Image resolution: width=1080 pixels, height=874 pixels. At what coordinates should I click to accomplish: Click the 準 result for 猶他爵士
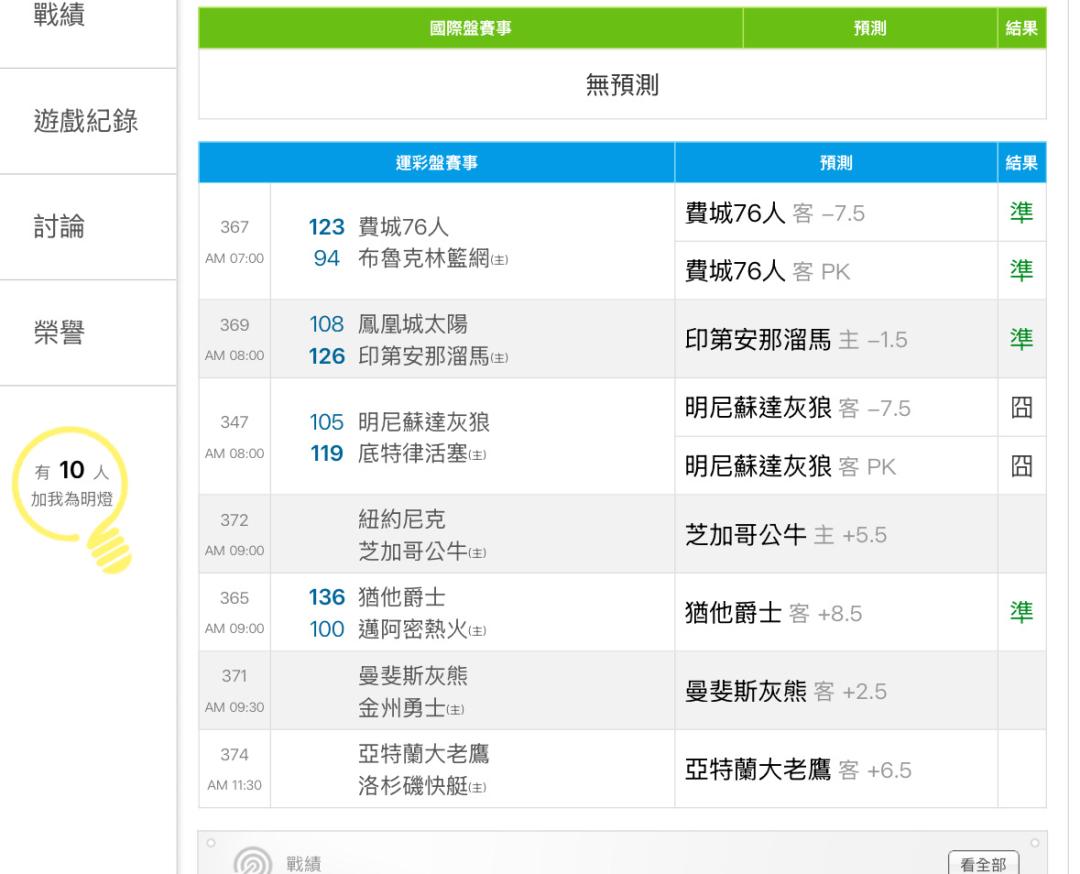pos(1021,612)
